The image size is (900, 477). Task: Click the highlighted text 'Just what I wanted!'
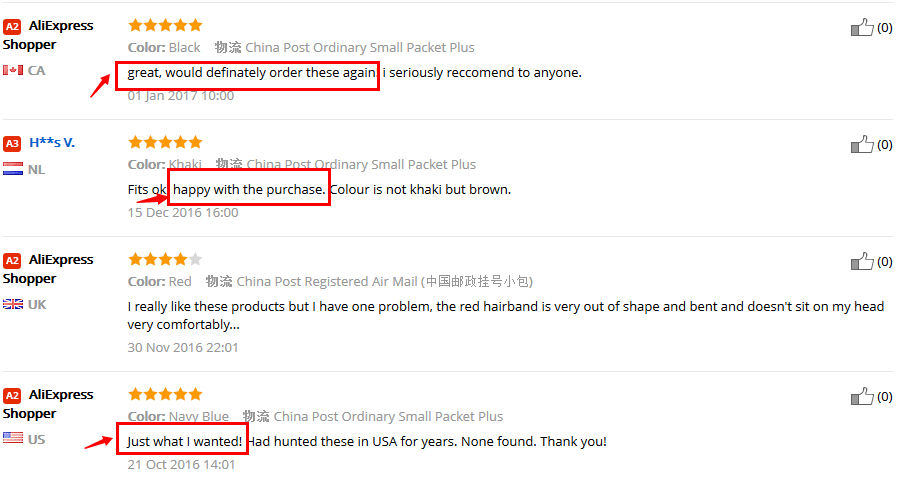[x=185, y=441]
